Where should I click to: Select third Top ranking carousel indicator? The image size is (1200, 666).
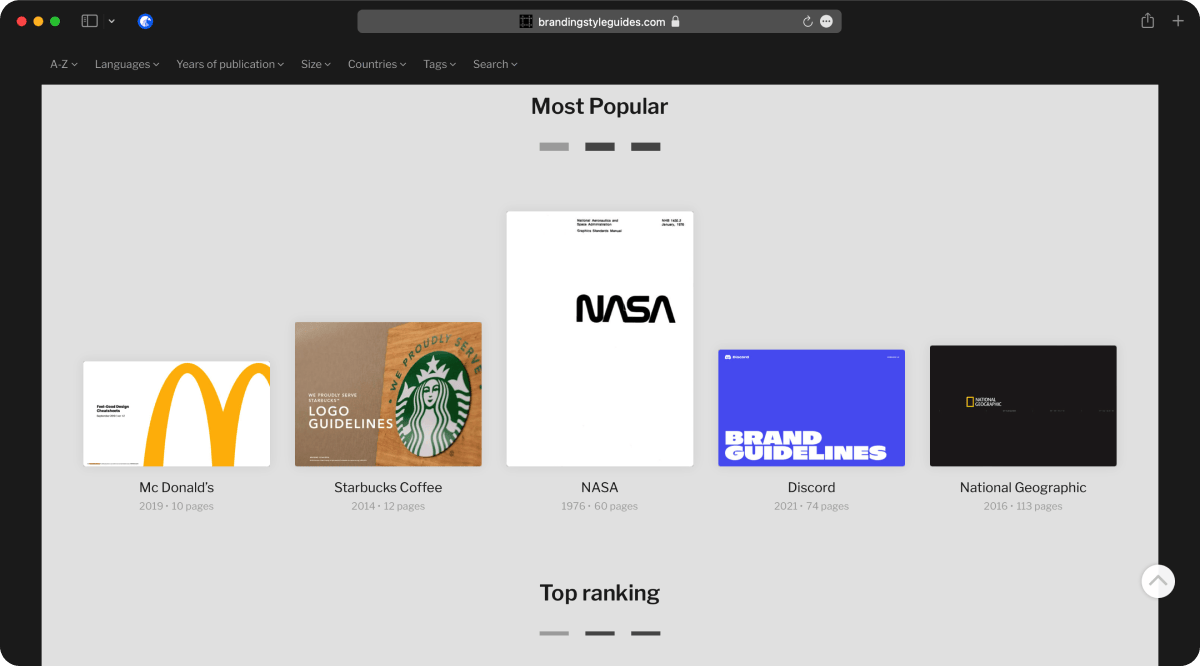point(646,633)
